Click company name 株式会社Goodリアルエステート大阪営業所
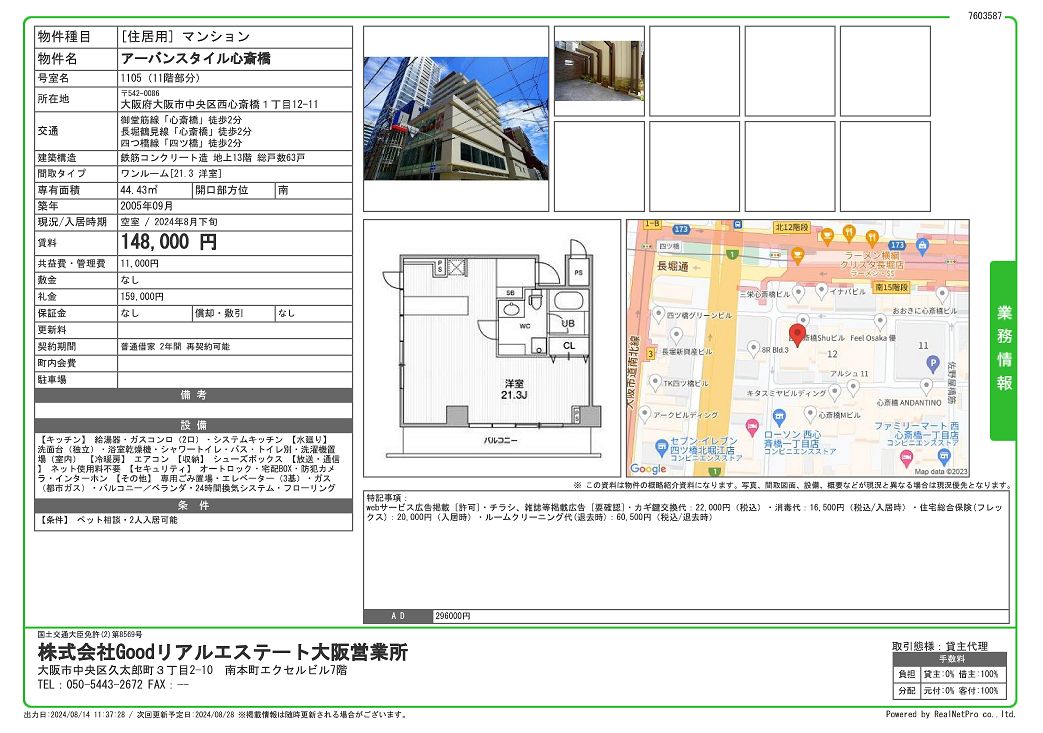The image size is (1043, 733). click(x=223, y=652)
